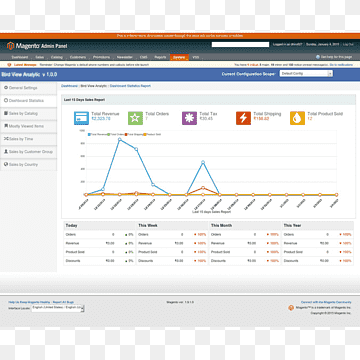The height and width of the screenshot is (360, 360).
Task: Click Get help for this page link
Action: coord(336,57)
